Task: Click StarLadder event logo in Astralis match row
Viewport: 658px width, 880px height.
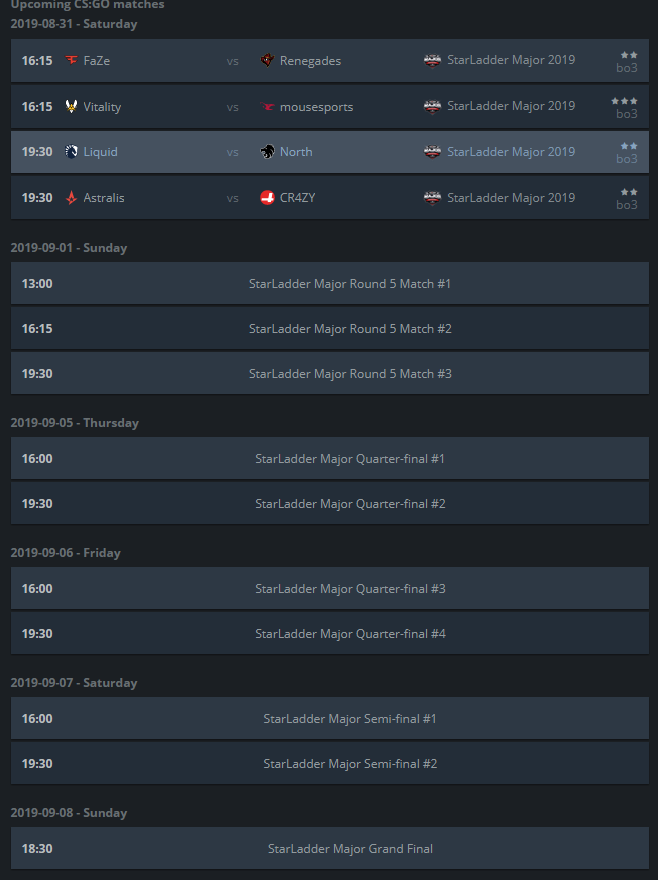Action: [432, 198]
